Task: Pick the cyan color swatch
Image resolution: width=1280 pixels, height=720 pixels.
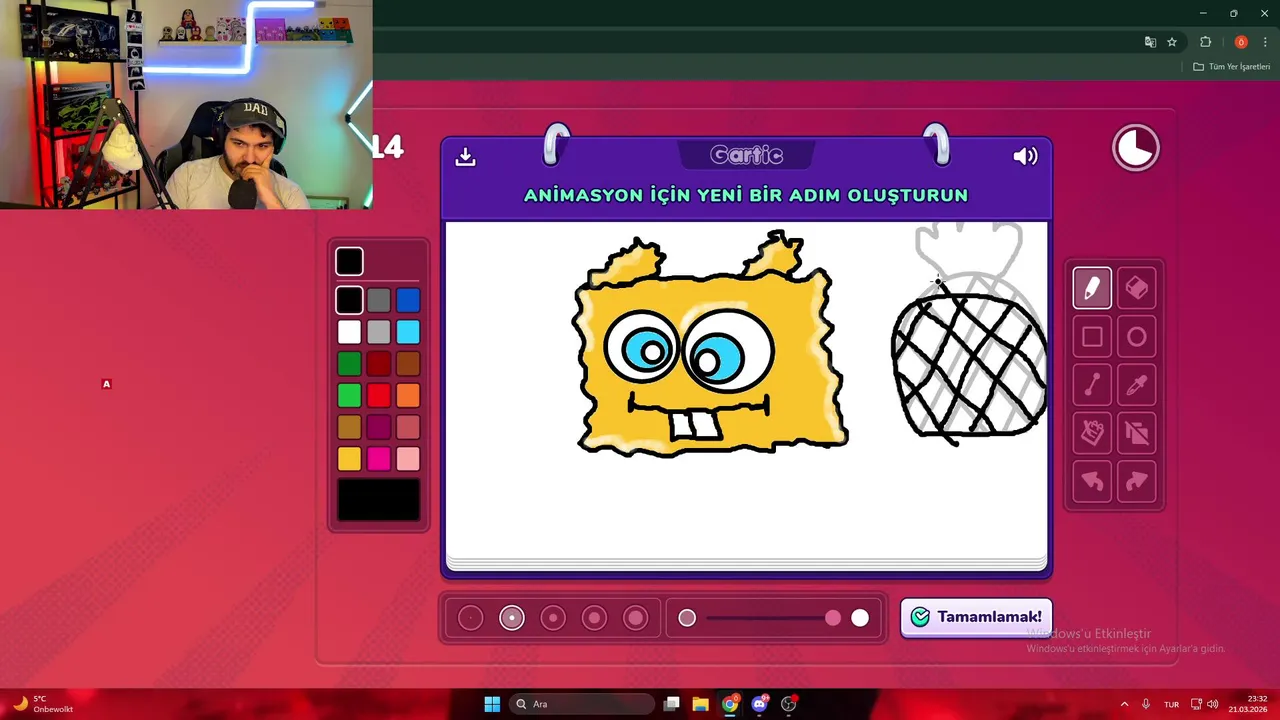Action: [408, 332]
